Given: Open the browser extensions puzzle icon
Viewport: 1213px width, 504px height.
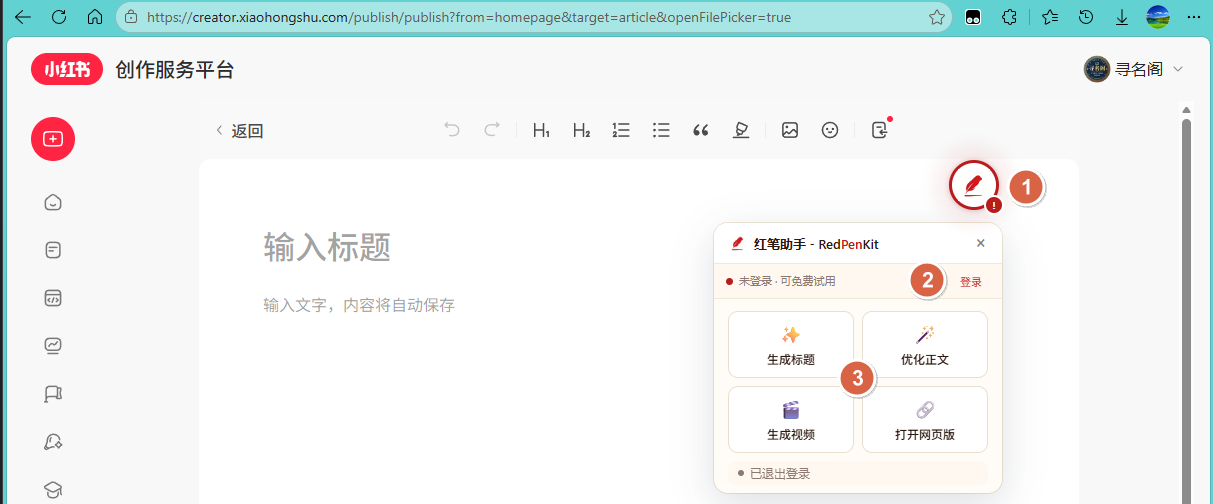Looking at the screenshot, I should [1009, 17].
